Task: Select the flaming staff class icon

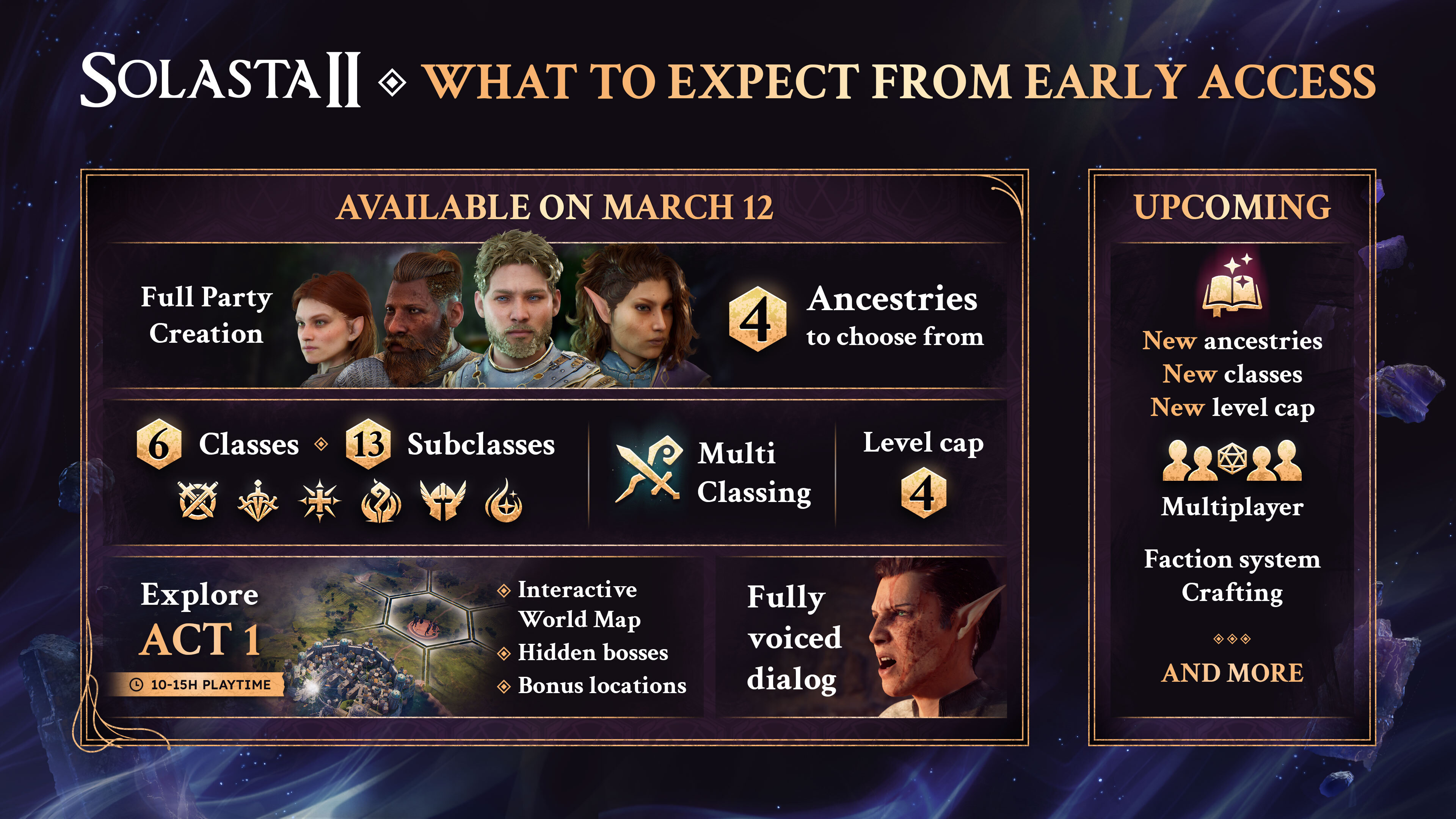Action: 381,500
